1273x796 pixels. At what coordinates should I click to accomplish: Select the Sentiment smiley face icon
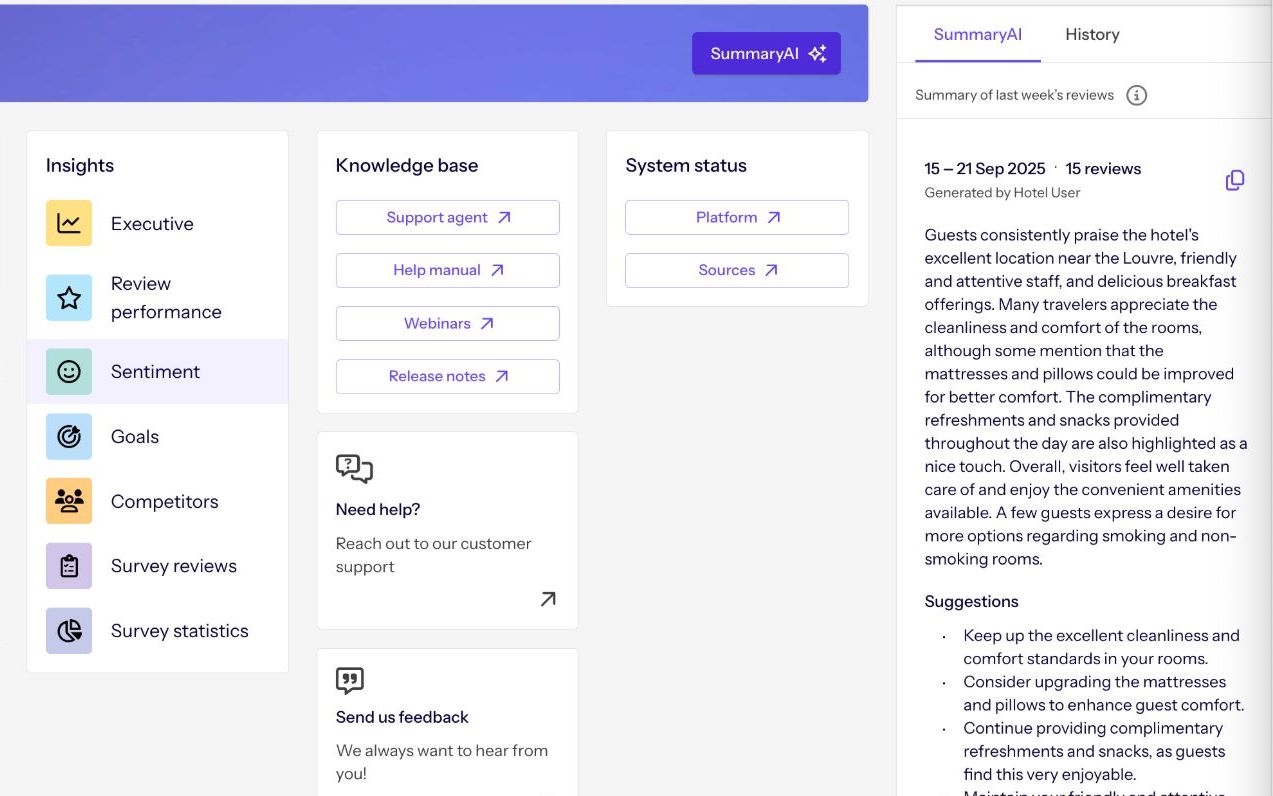(69, 372)
